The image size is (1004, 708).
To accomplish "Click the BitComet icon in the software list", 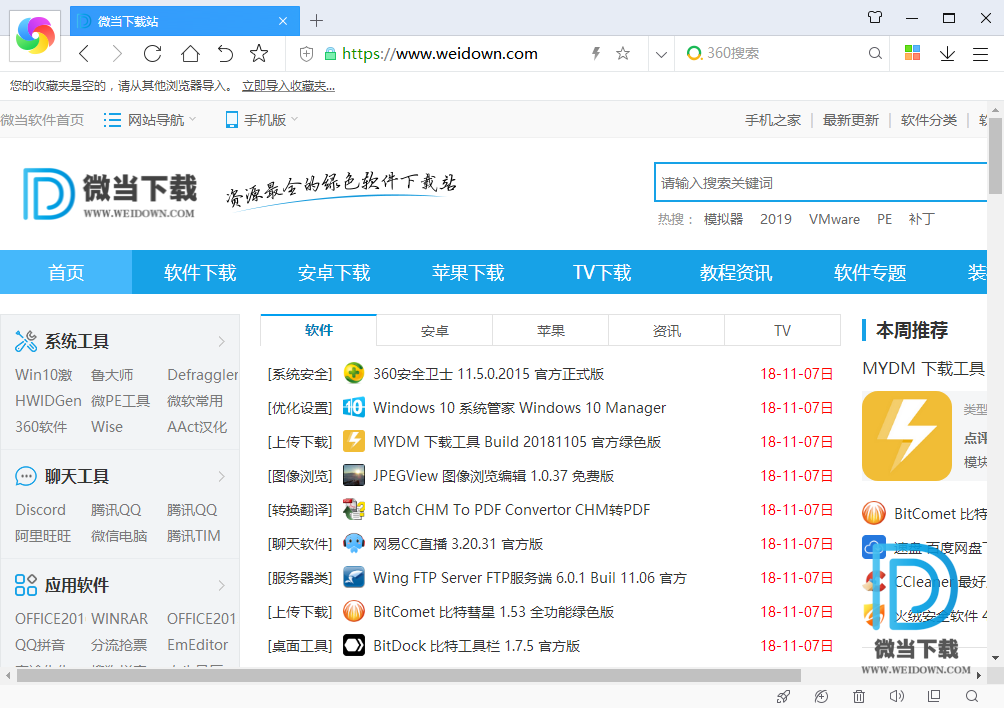I will [x=353, y=611].
